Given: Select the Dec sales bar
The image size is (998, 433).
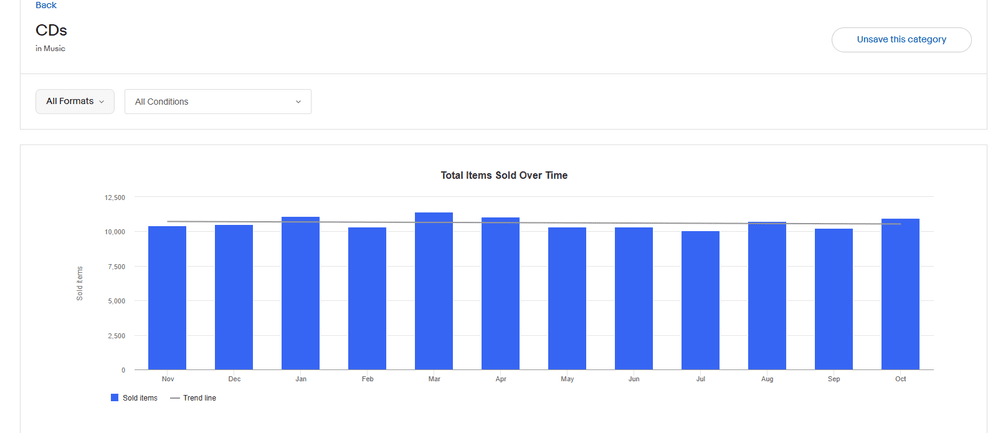Looking at the screenshot, I should (x=234, y=297).
